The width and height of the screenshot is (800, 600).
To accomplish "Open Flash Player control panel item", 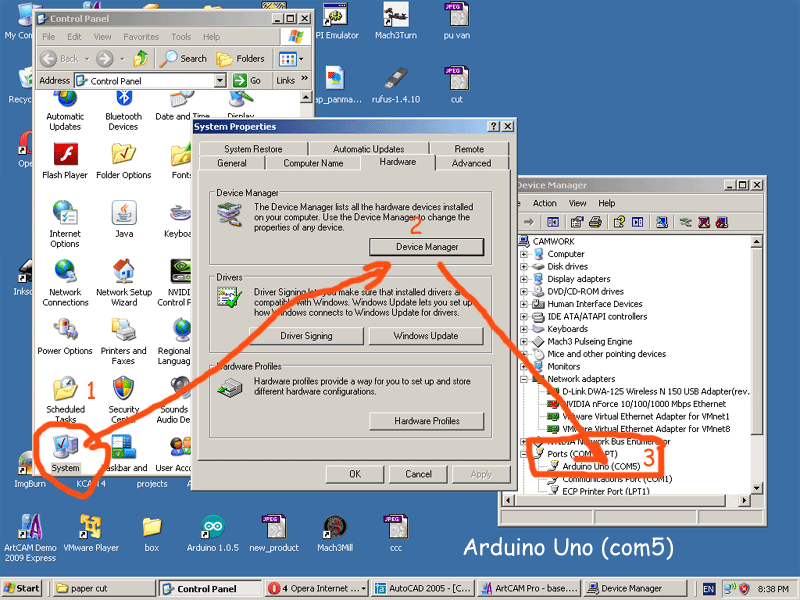I will pyautogui.click(x=65, y=161).
